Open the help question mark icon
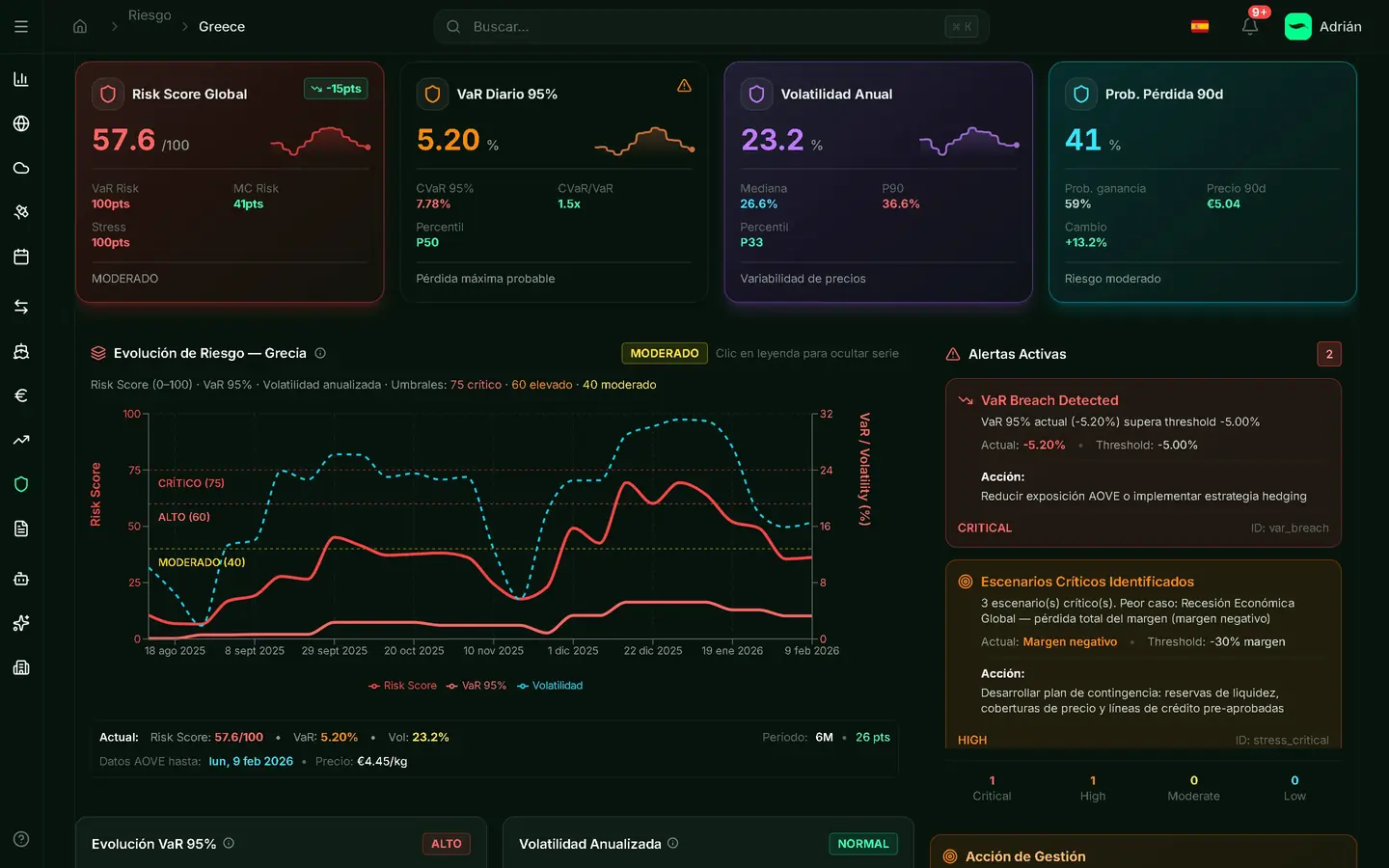1389x868 pixels. coord(21,839)
